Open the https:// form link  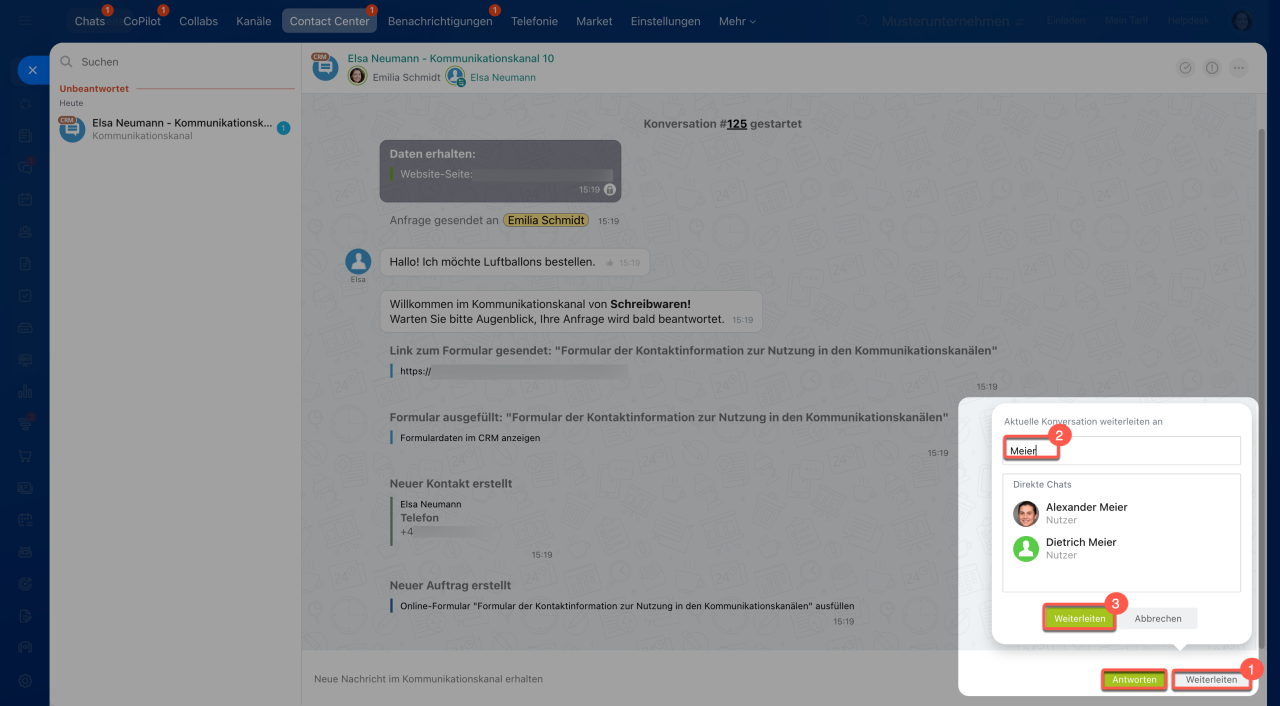point(415,371)
